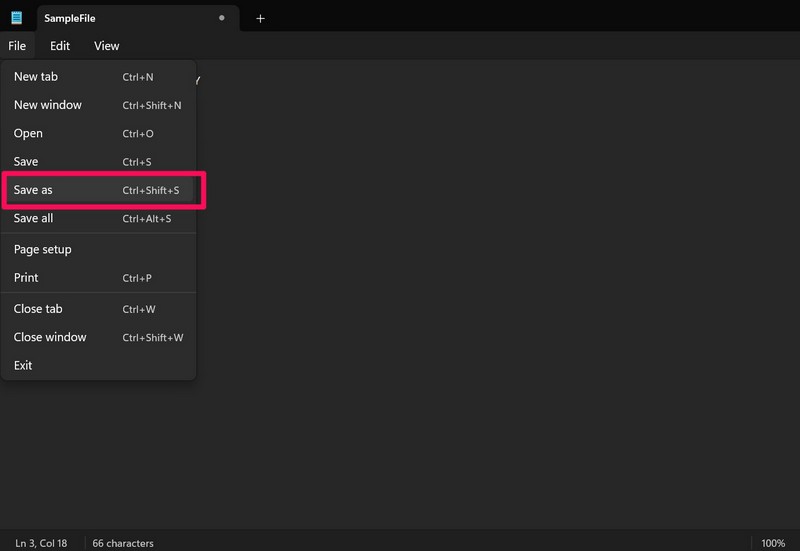This screenshot has height=551, width=800.
Task: Click the Notepad app icon in title bar
Action: point(17,18)
